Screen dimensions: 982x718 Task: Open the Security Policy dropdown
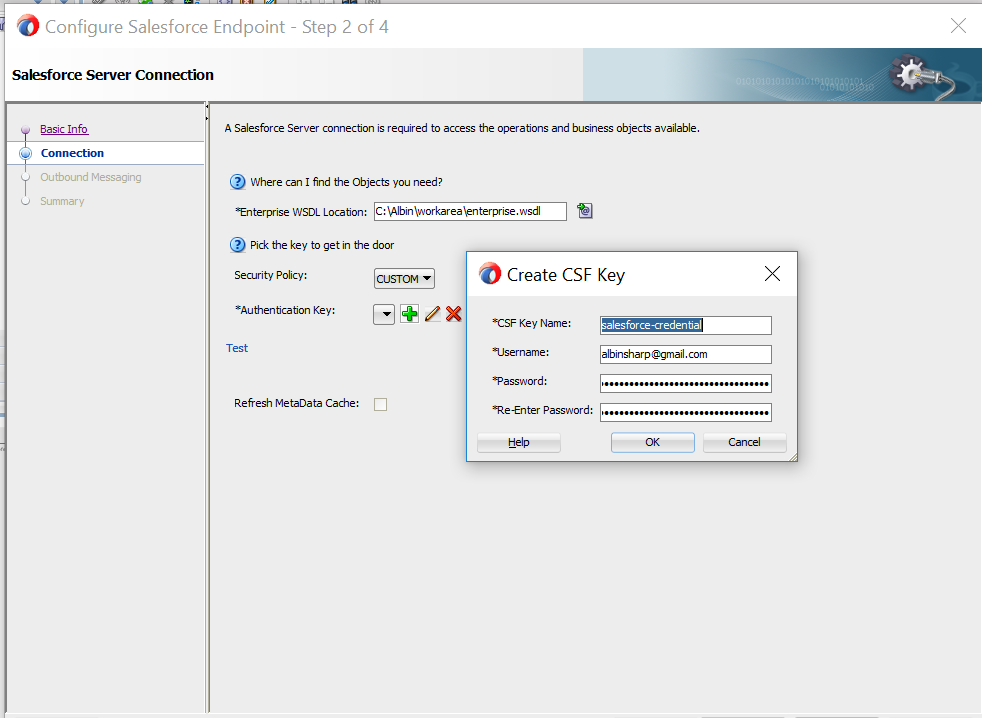click(x=403, y=278)
